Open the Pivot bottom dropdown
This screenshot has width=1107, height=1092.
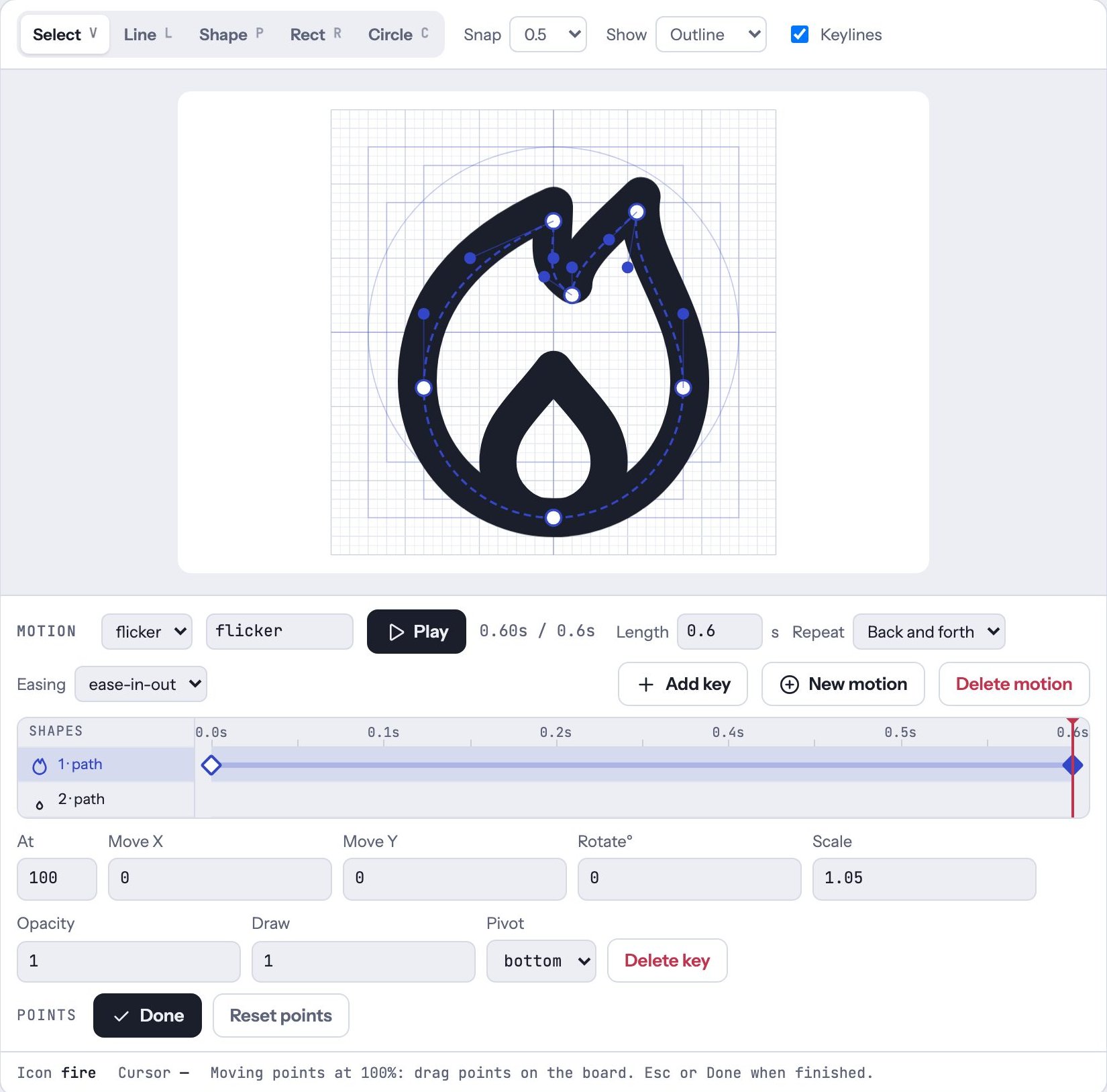coord(541,960)
